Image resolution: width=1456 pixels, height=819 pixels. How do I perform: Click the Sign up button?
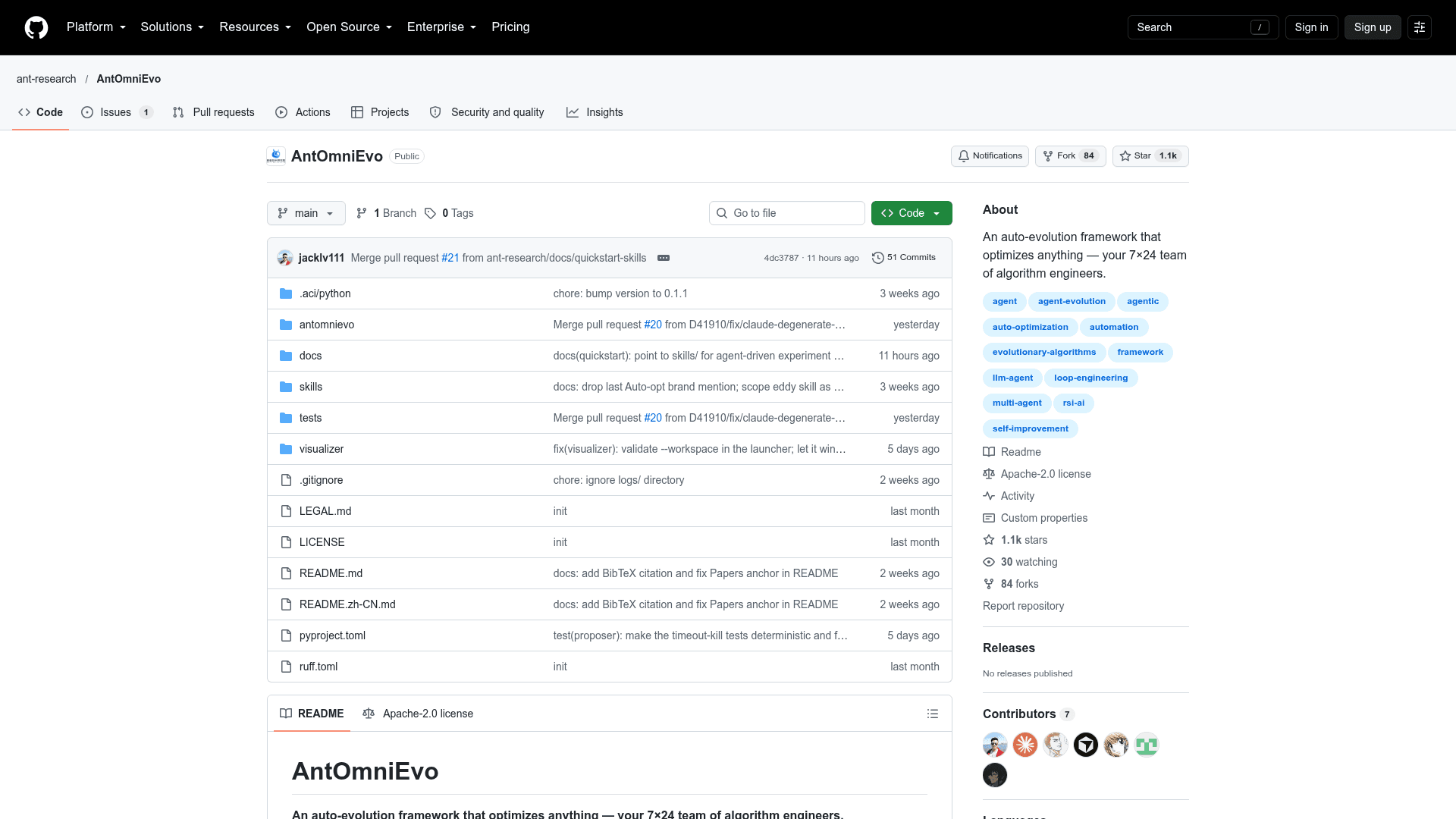[1373, 27]
